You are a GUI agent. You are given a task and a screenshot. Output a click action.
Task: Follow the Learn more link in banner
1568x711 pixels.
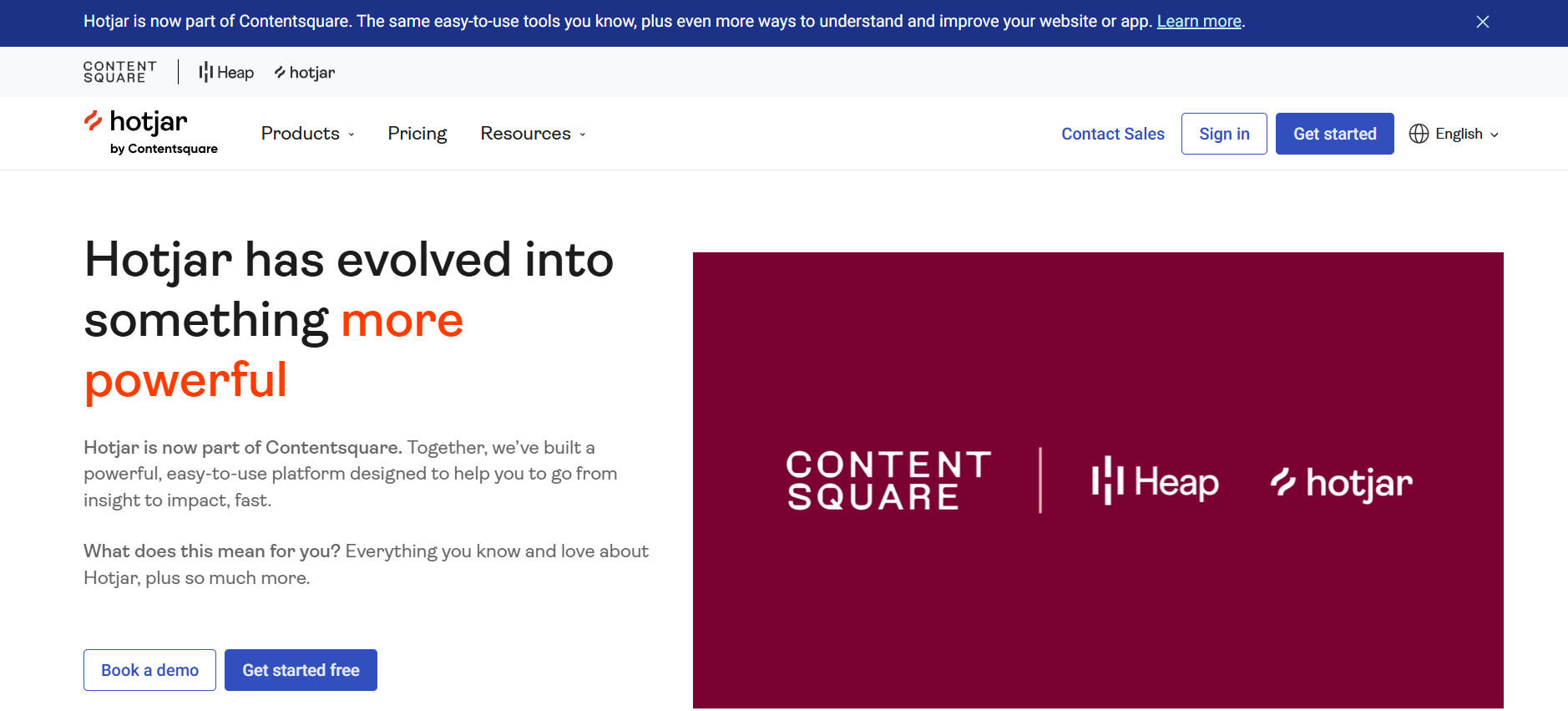1199,22
